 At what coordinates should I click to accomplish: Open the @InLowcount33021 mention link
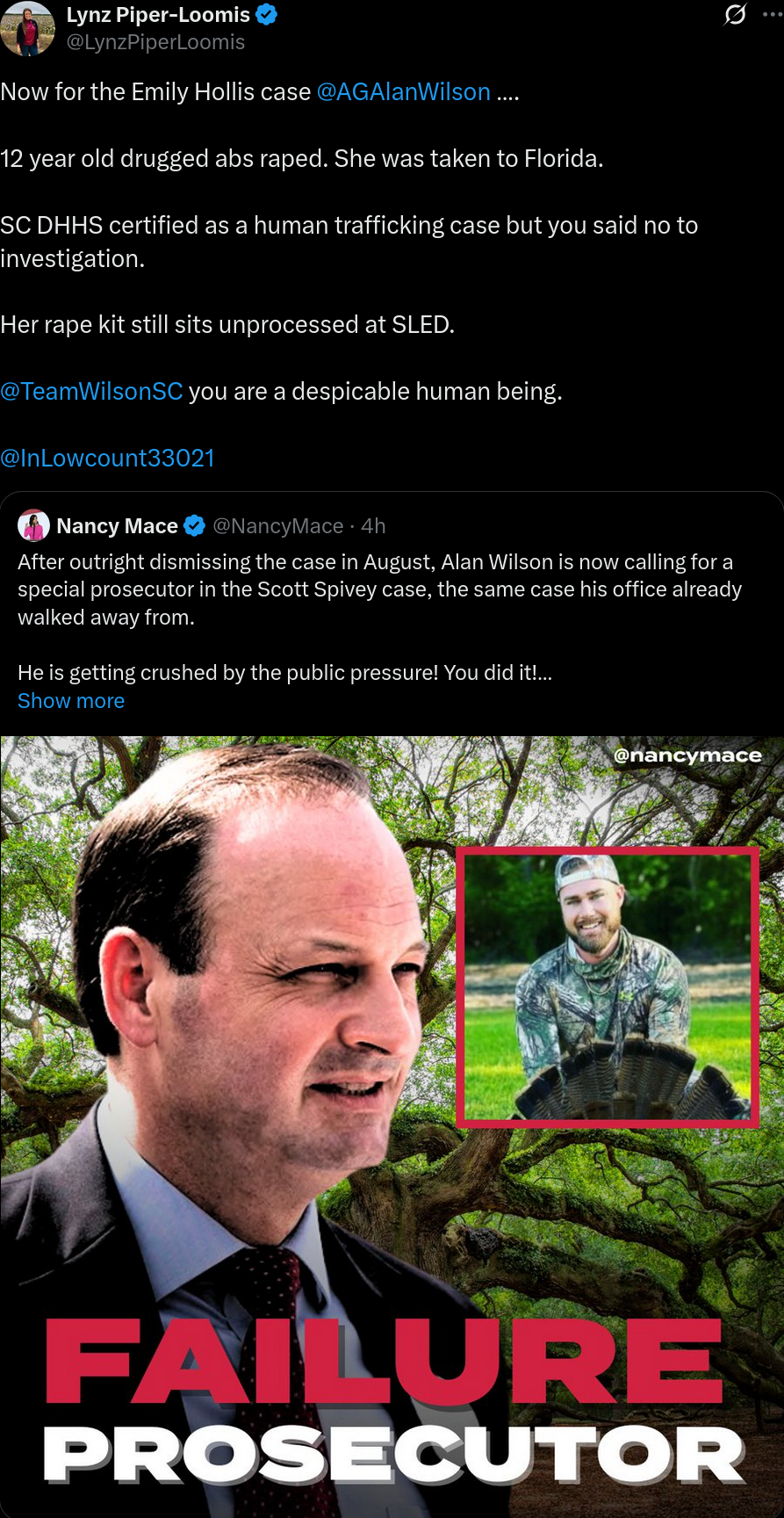click(107, 459)
